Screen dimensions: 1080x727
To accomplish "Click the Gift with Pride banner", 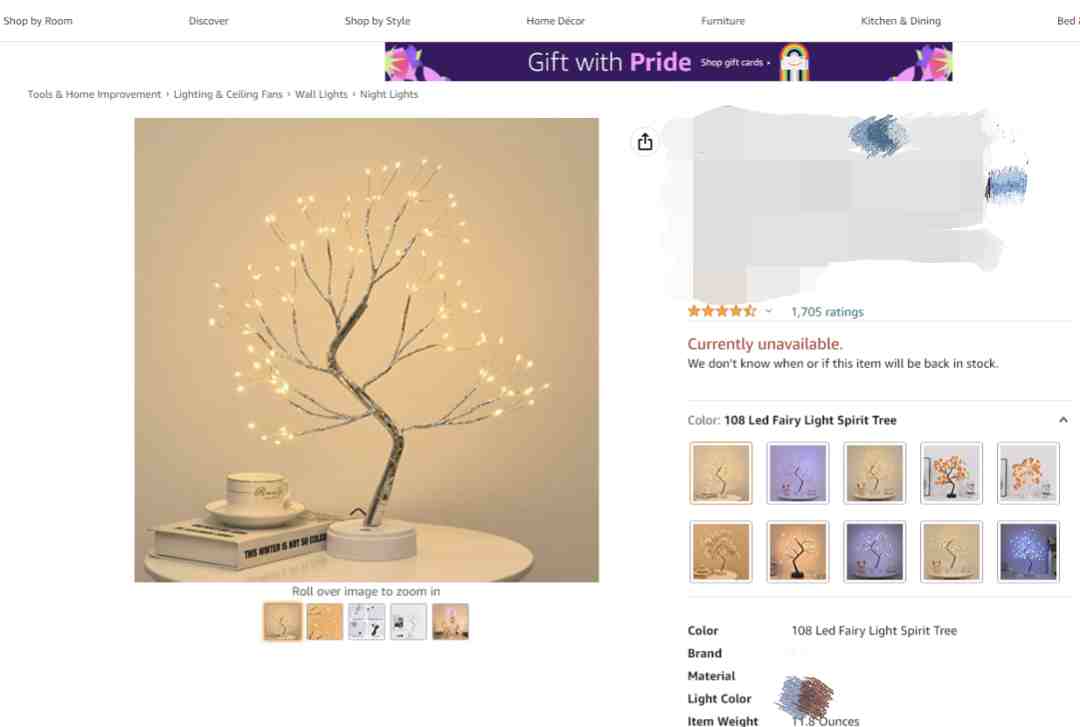I will coord(668,61).
